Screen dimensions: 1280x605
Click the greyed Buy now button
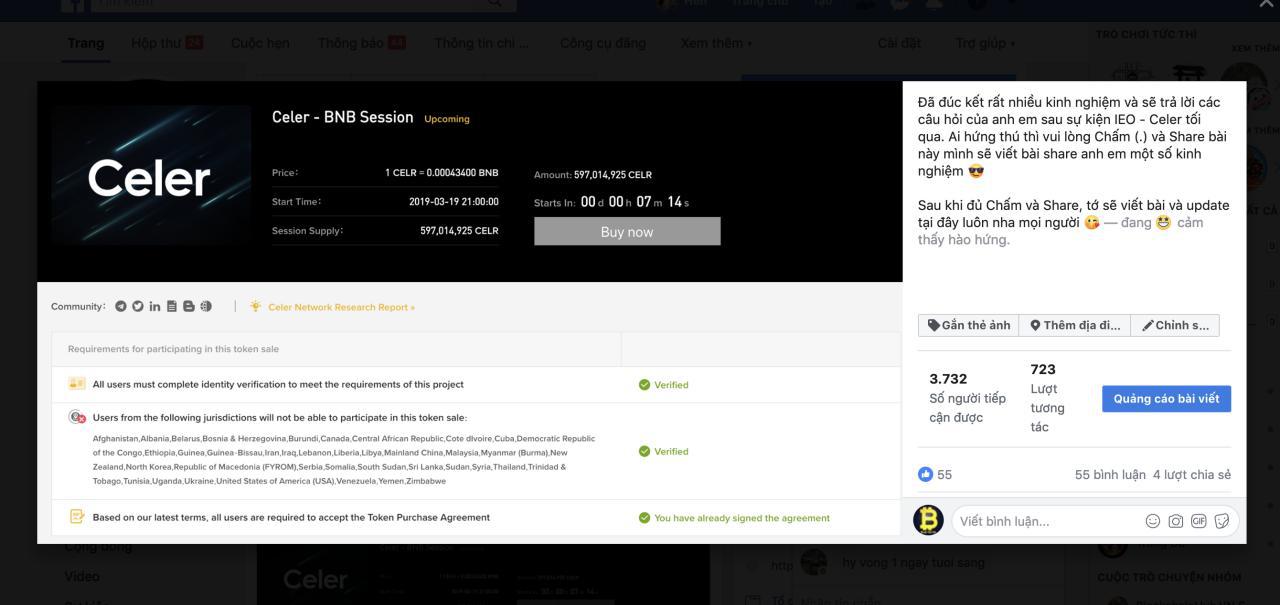[x=627, y=231]
